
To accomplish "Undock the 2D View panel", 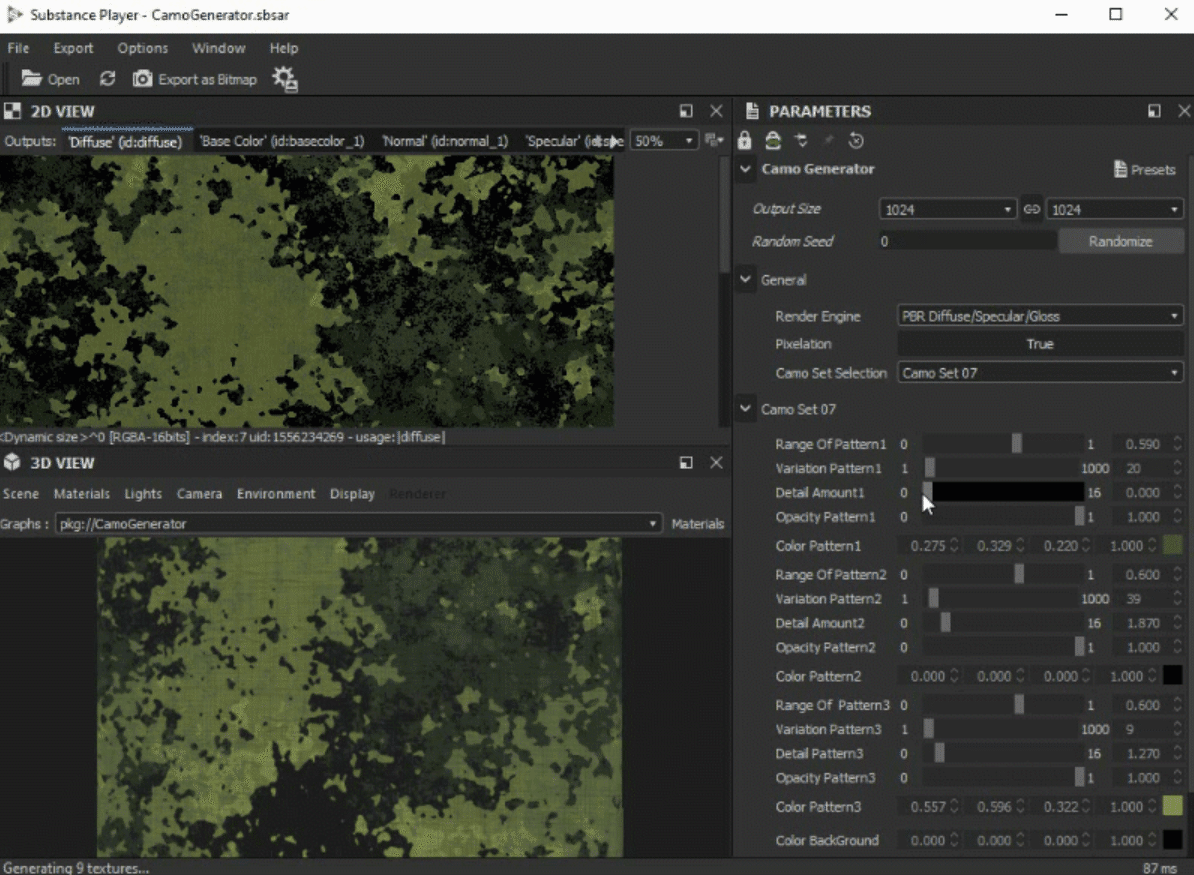I will coord(686,111).
